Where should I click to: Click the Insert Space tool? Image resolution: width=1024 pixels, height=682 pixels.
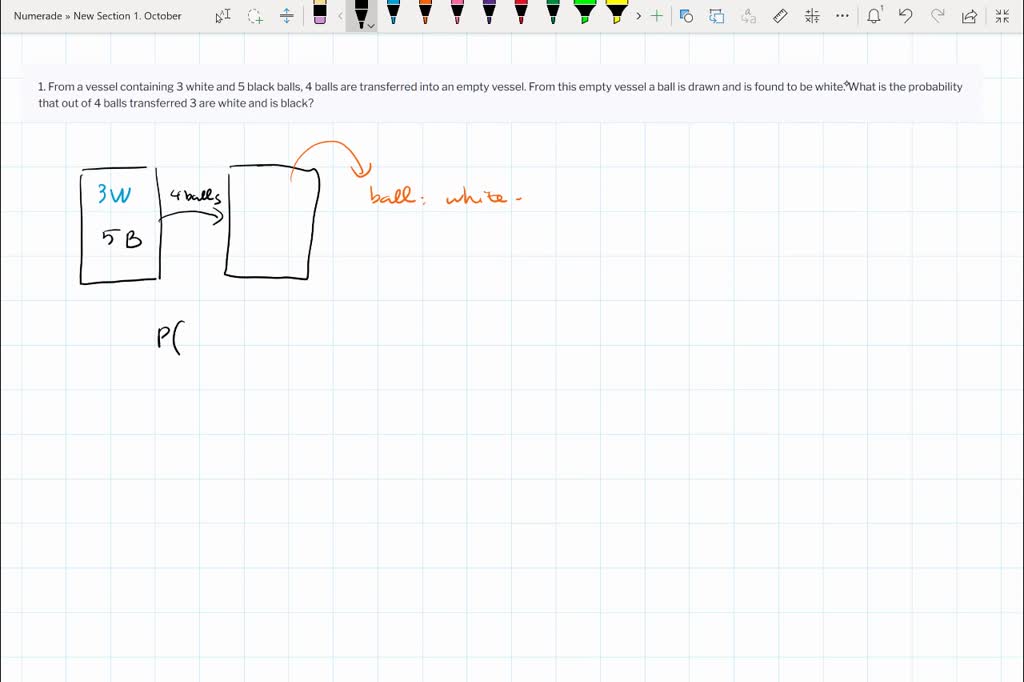coord(287,16)
